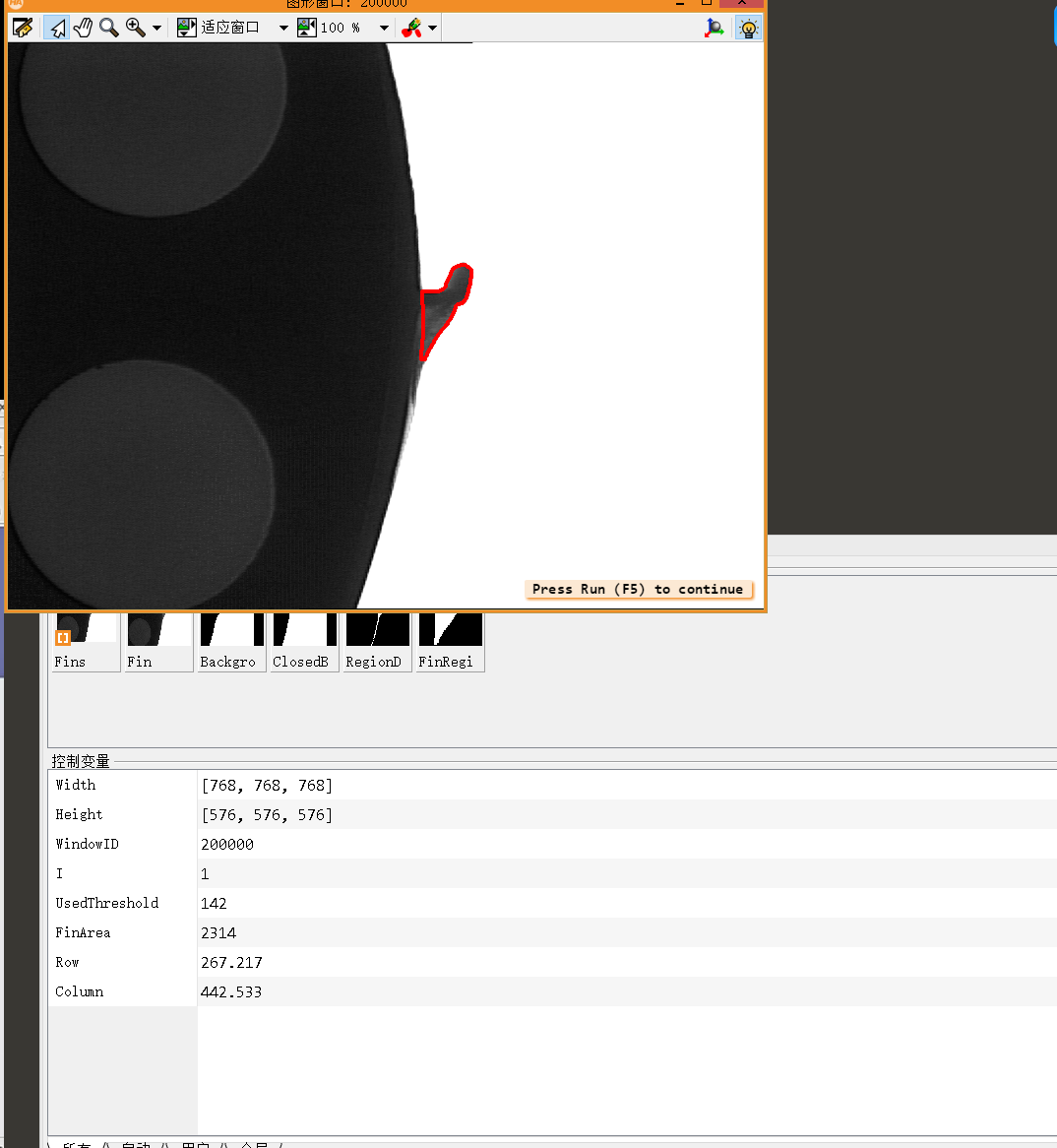Select the Height control variable row
Image resolution: width=1057 pixels, height=1148 pixels.
tap(552, 814)
